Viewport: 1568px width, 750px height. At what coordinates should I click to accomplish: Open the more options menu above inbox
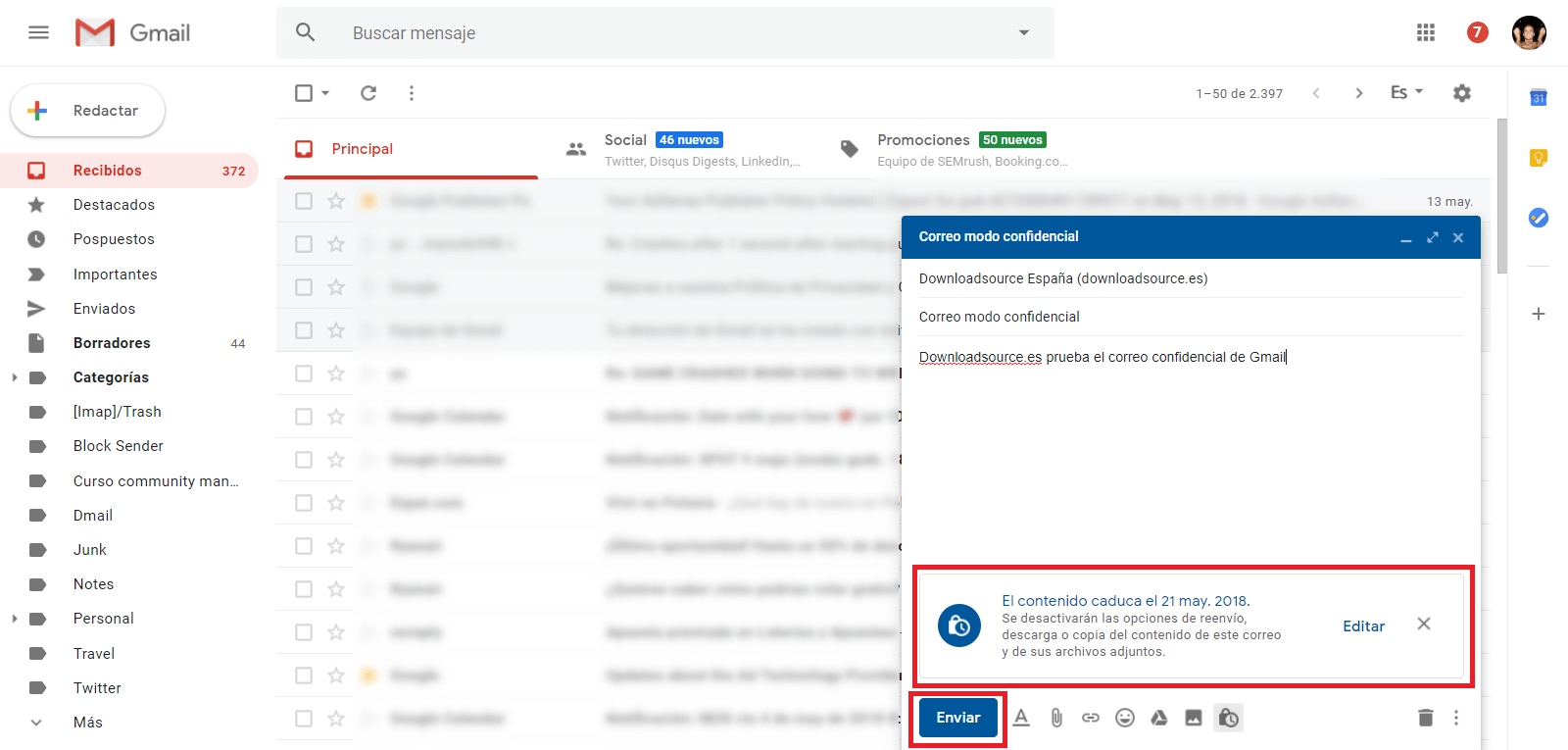(412, 93)
